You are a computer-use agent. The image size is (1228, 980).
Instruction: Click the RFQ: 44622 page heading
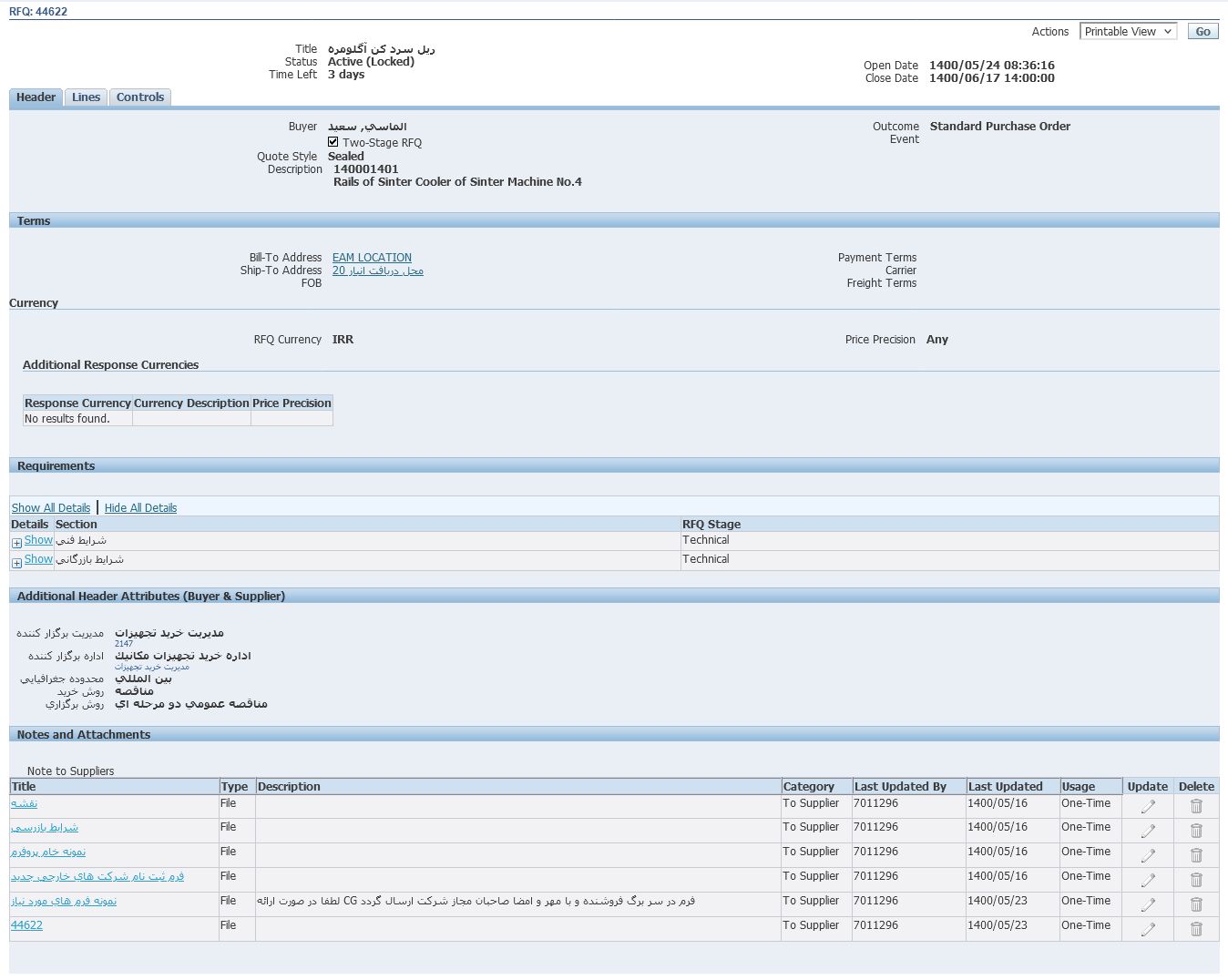tap(38, 12)
